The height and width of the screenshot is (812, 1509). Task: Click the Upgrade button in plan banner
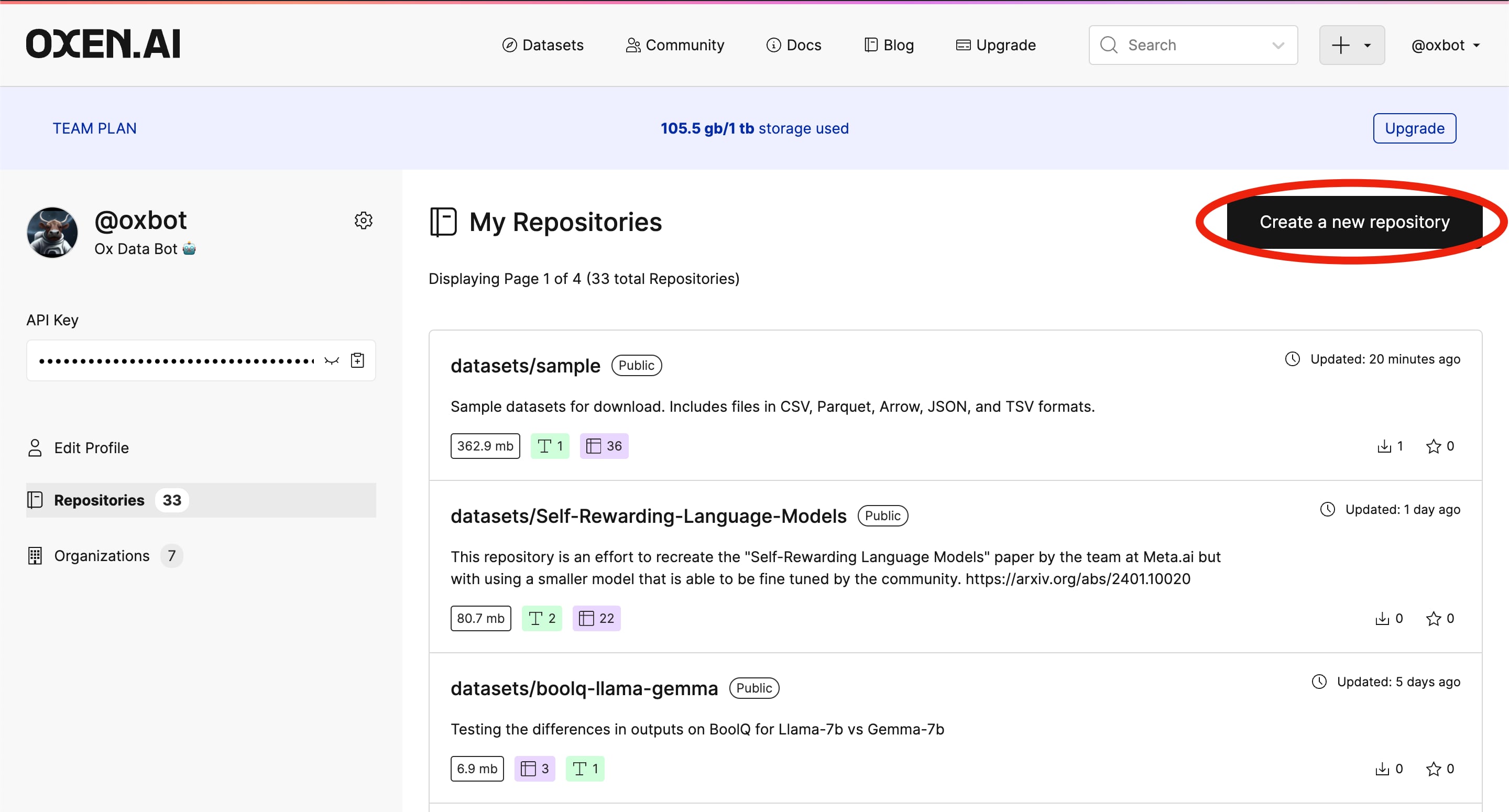pyautogui.click(x=1414, y=128)
